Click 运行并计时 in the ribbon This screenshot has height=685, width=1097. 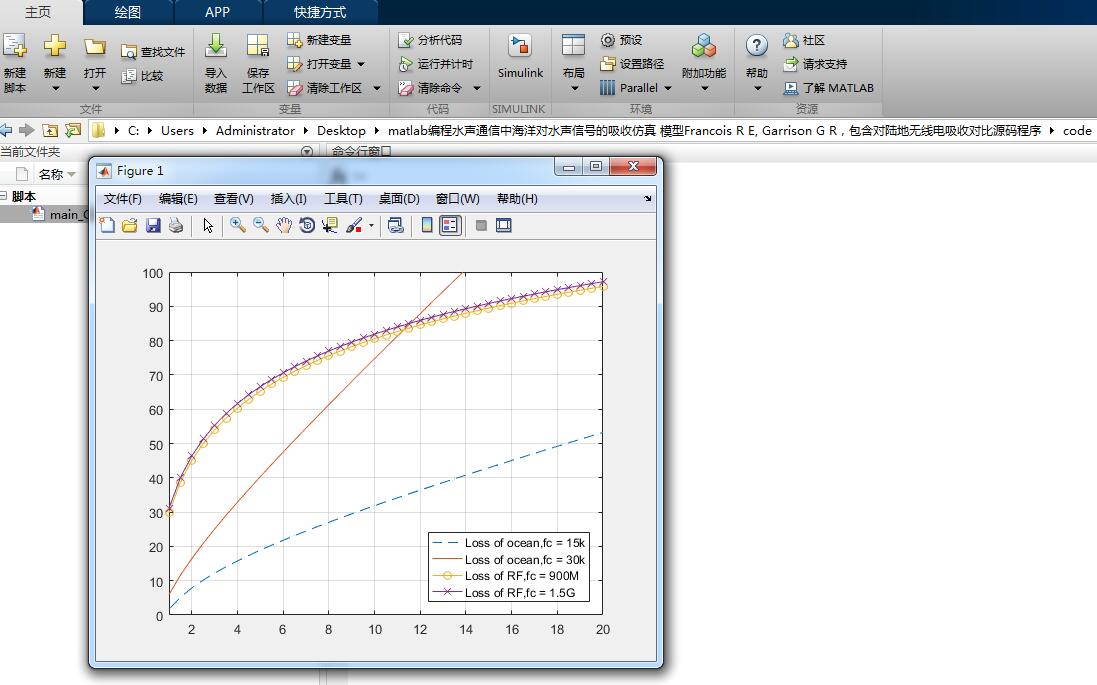click(436, 64)
